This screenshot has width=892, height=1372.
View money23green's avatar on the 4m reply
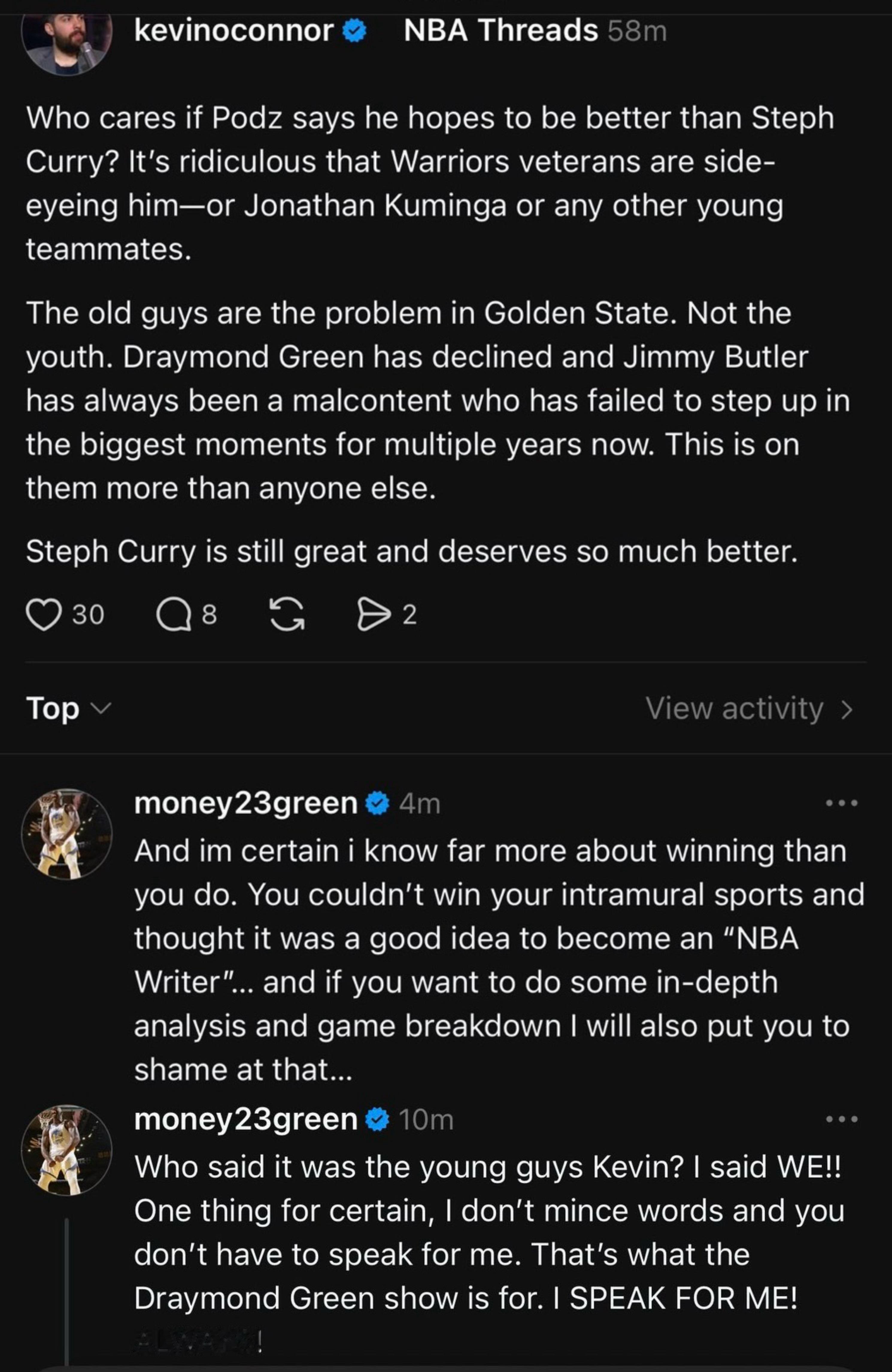[67, 834]
